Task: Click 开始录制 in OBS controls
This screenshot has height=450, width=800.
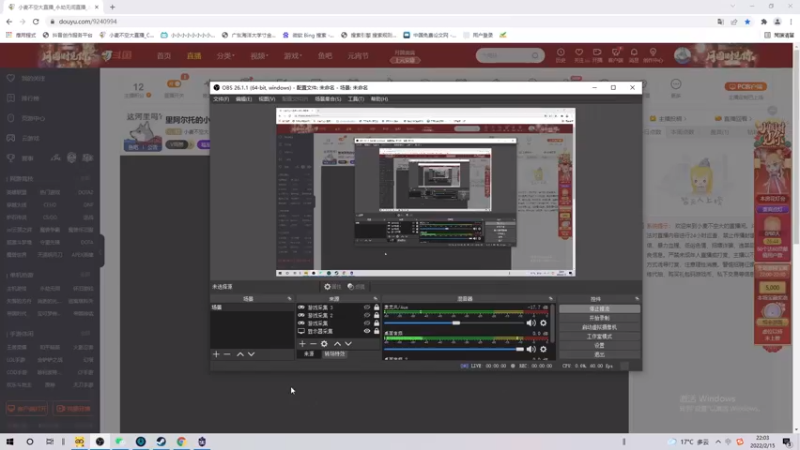Action: coord(599,318)
